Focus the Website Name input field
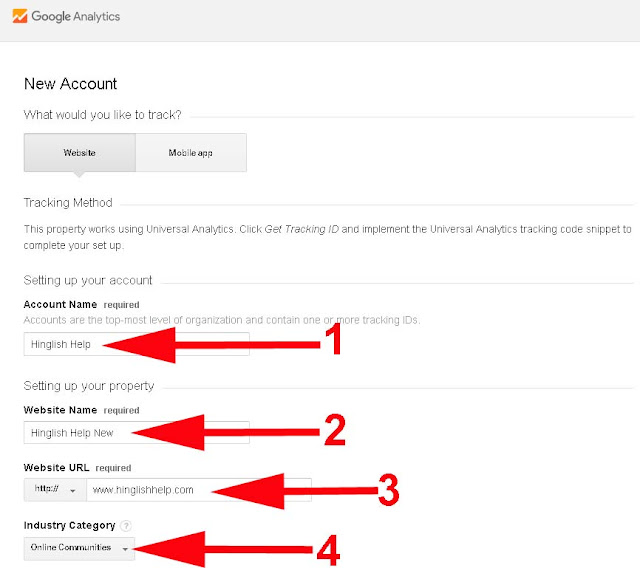This screenshot has height=568, width=640. [x=136, y=433]
